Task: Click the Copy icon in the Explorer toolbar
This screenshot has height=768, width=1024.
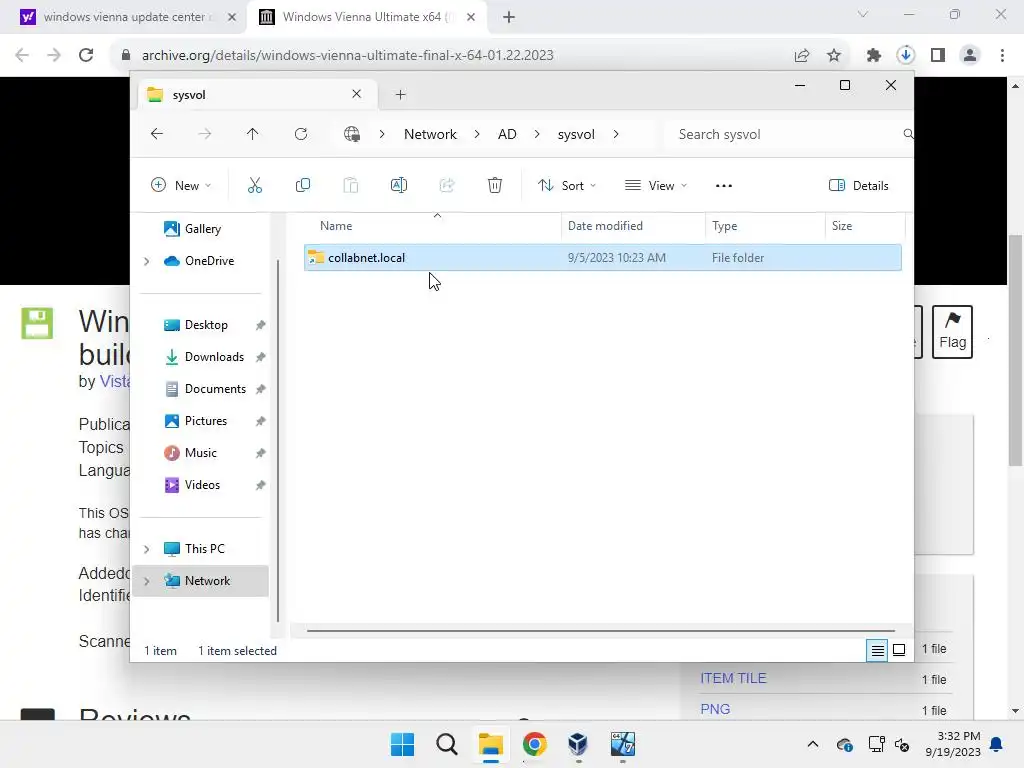Action: (302, 185)
